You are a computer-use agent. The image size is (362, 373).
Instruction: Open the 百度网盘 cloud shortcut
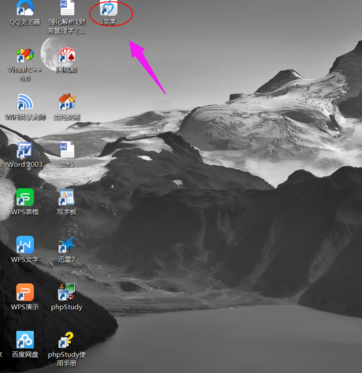click(x=25, y=340)
